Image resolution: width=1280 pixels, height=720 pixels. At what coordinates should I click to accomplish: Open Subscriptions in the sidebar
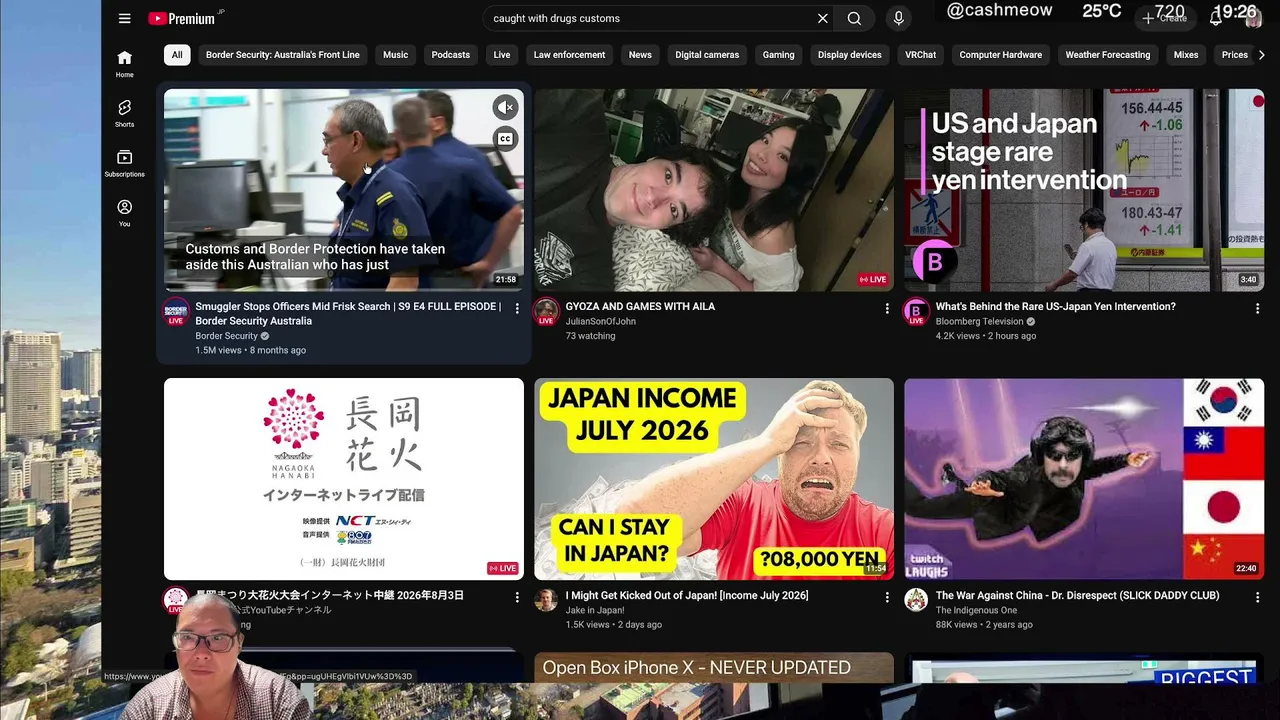tap(124, 163)
